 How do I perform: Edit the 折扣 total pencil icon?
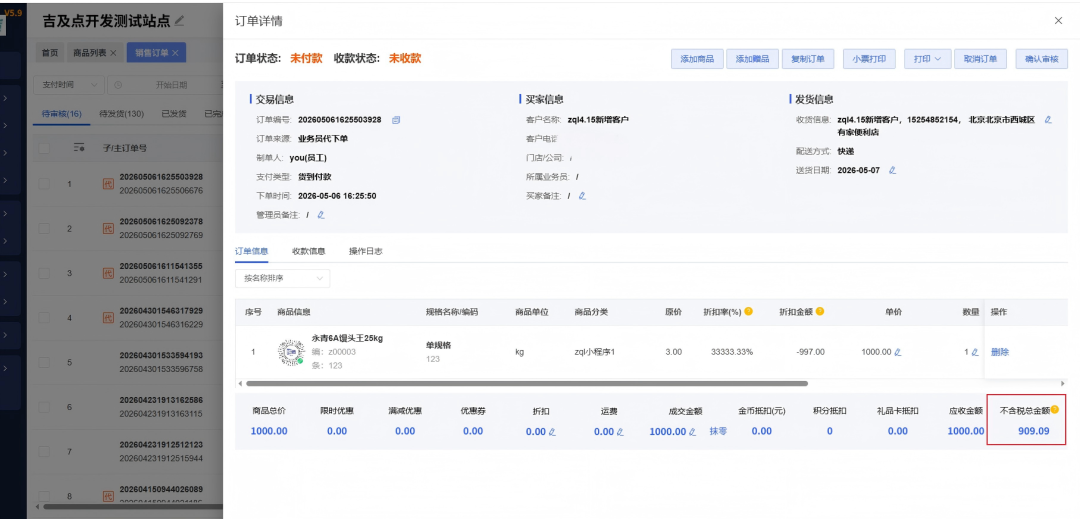click(552, 432)
